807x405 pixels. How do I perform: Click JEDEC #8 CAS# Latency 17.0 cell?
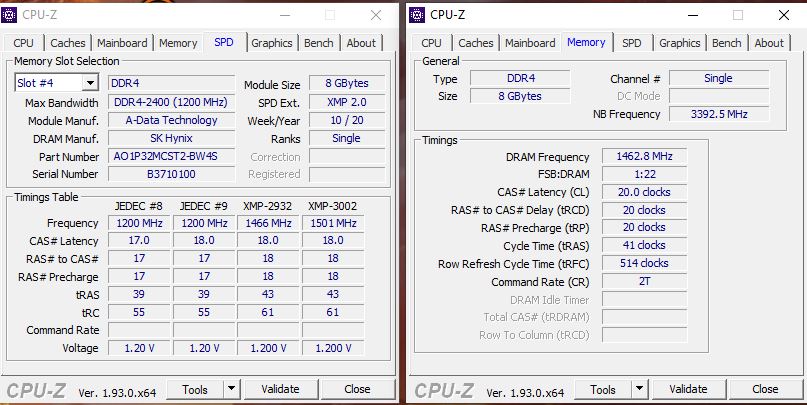pyautogui.click(x=139, y=241)
